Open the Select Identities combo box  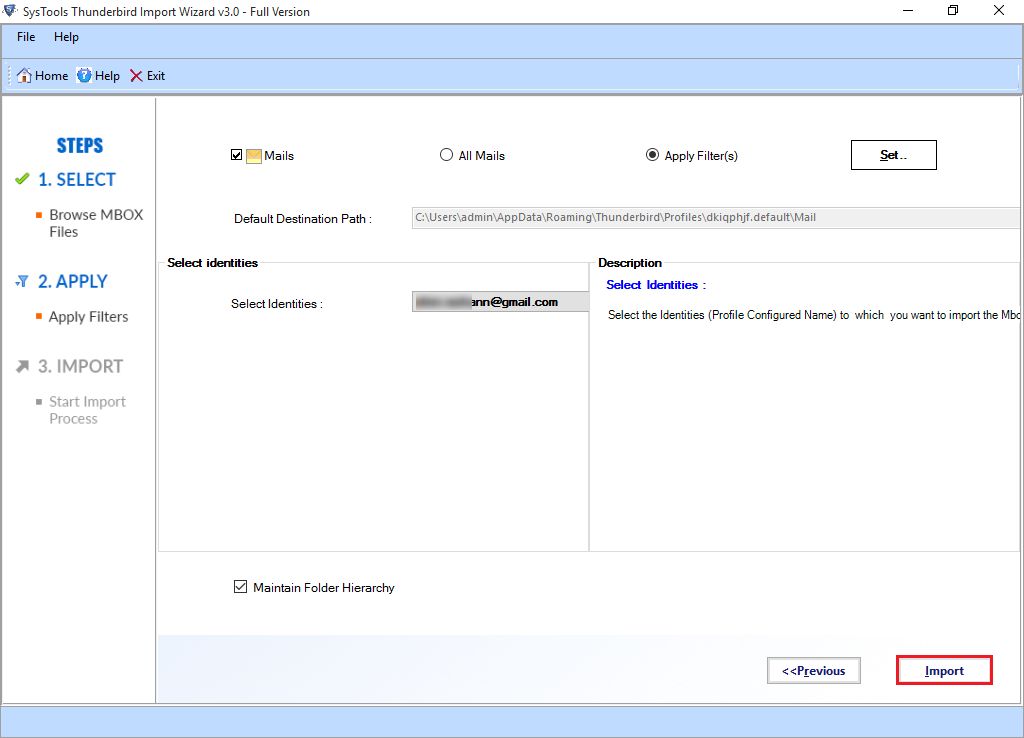click(x=500, y=302)
